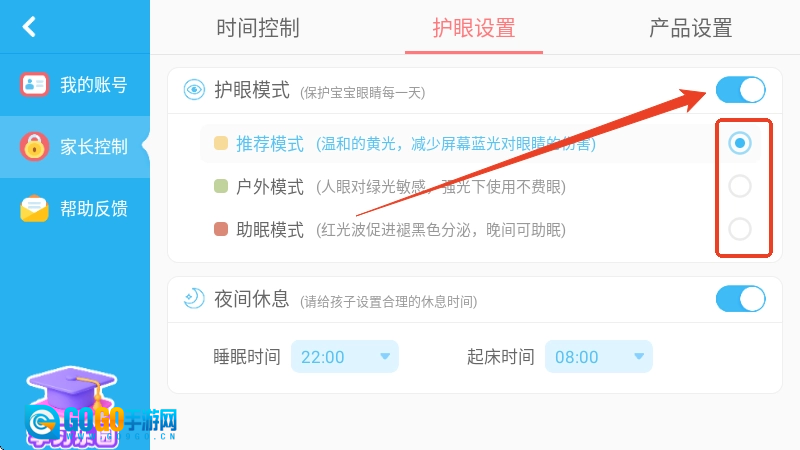800x450 pixels.
Task: Click the back arrow icon
Action: (x=29, y=27)
